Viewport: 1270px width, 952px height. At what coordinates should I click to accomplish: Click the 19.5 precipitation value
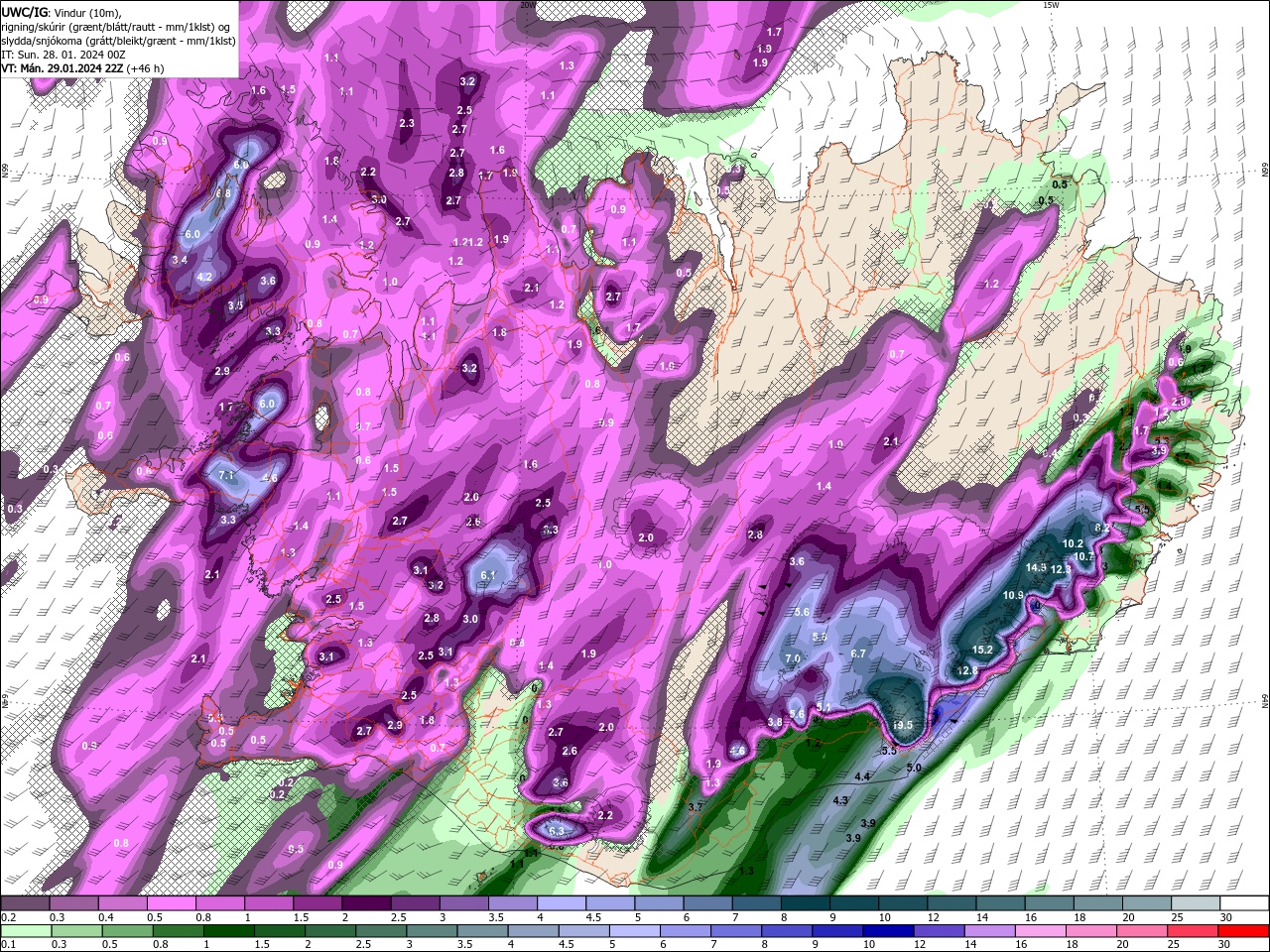[902, 725]
